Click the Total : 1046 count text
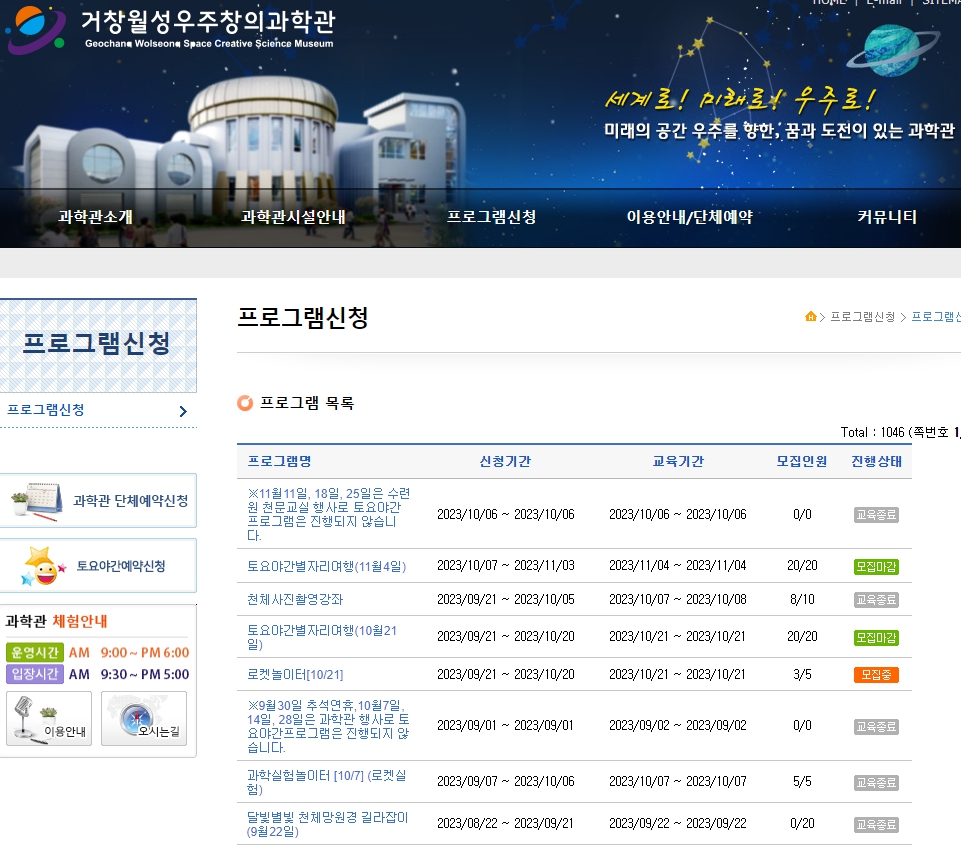Viewport: 961px width, 845px height. point(873,432)
